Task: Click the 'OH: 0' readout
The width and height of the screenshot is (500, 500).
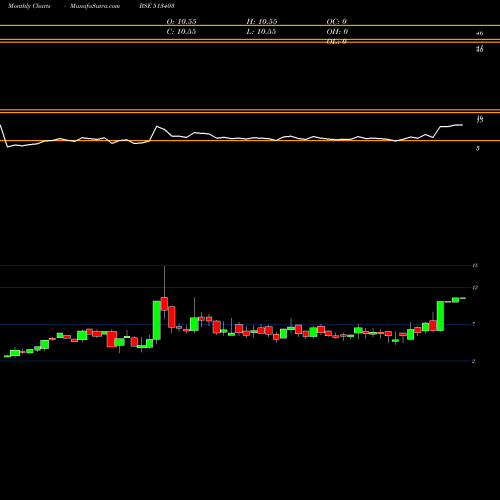Action: [337, 31]
